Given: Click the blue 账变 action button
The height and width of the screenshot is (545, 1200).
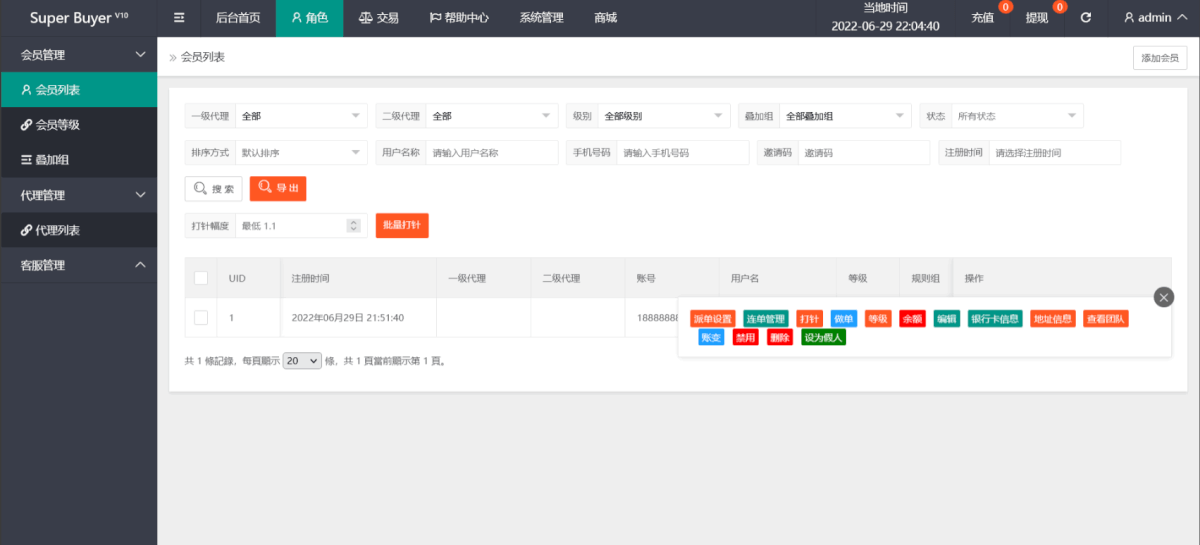Looking at the screenshot, I should (711, 337).
